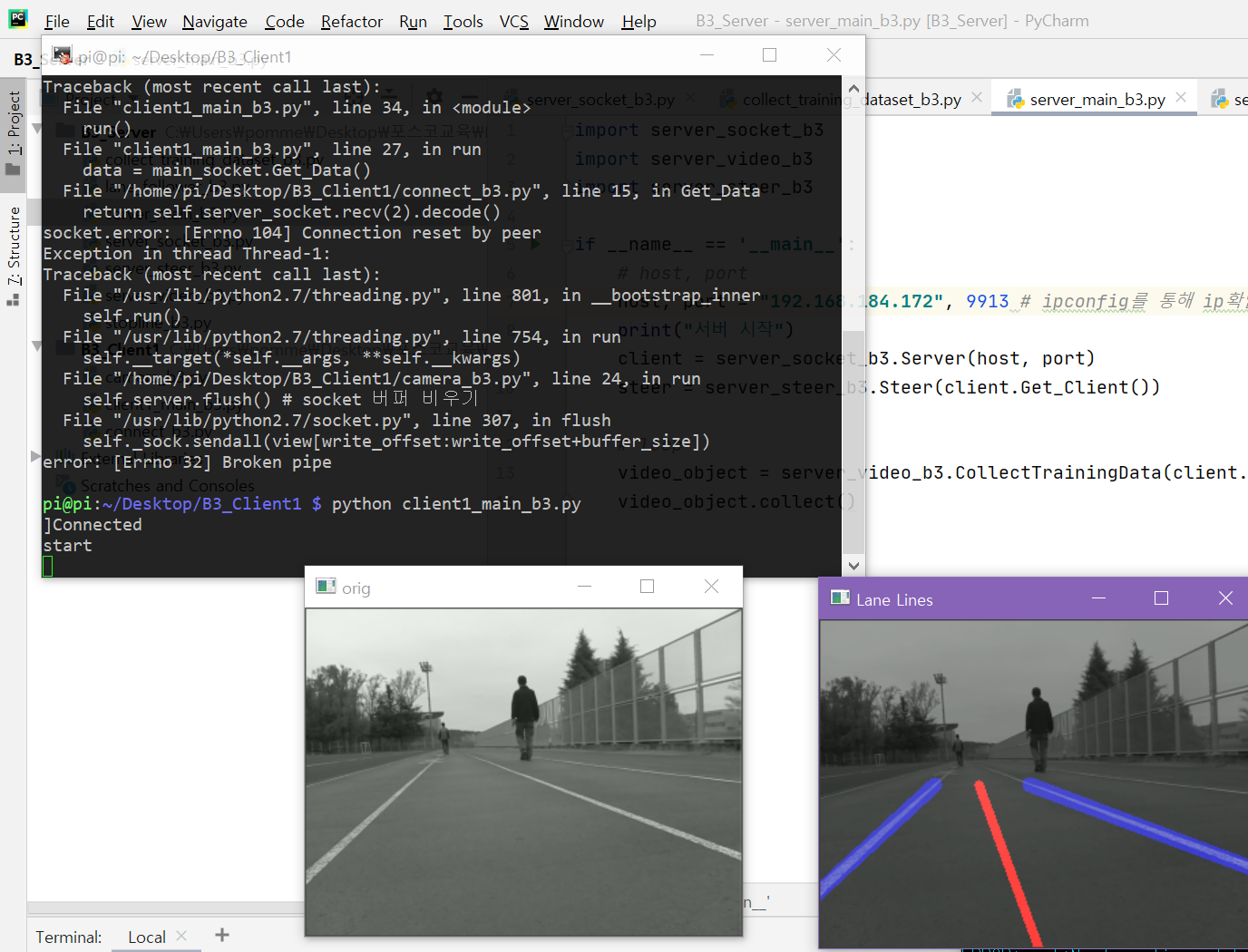Select the Local terminal tab
1248x952 pixels.
[x=145, y=937]
